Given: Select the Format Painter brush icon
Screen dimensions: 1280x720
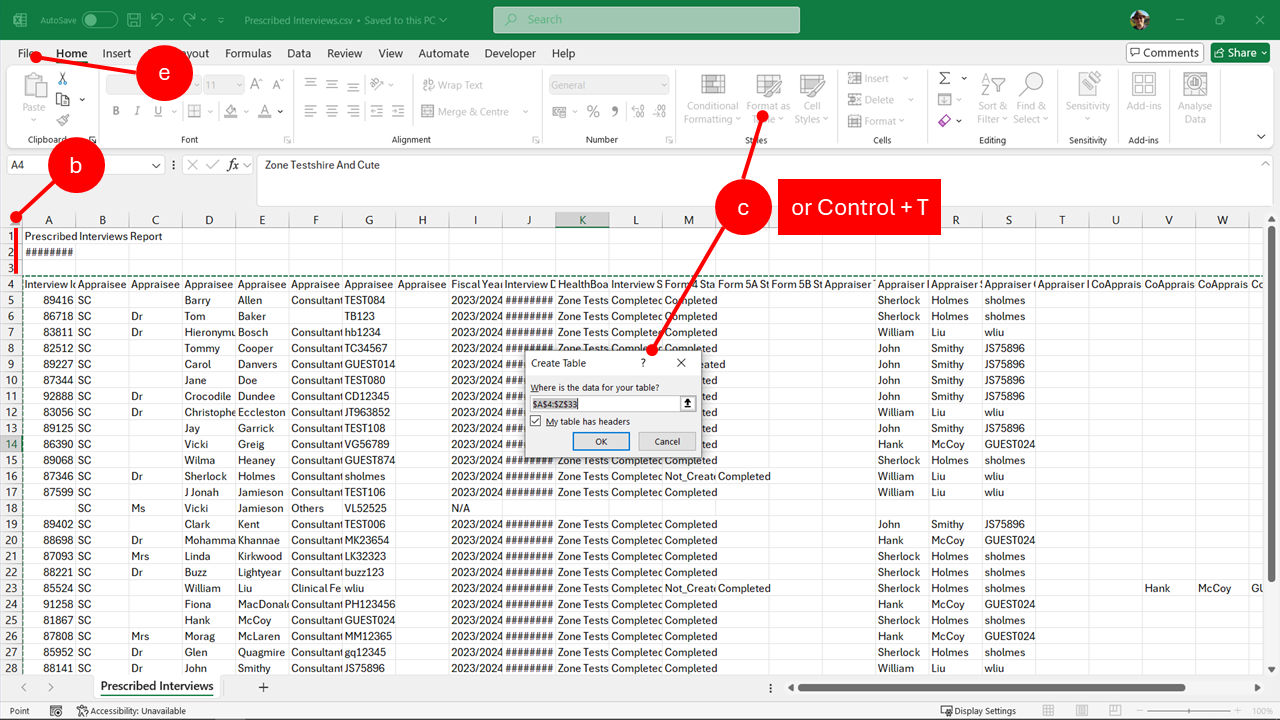Looking at the screenshot, I should pos(63,120).
